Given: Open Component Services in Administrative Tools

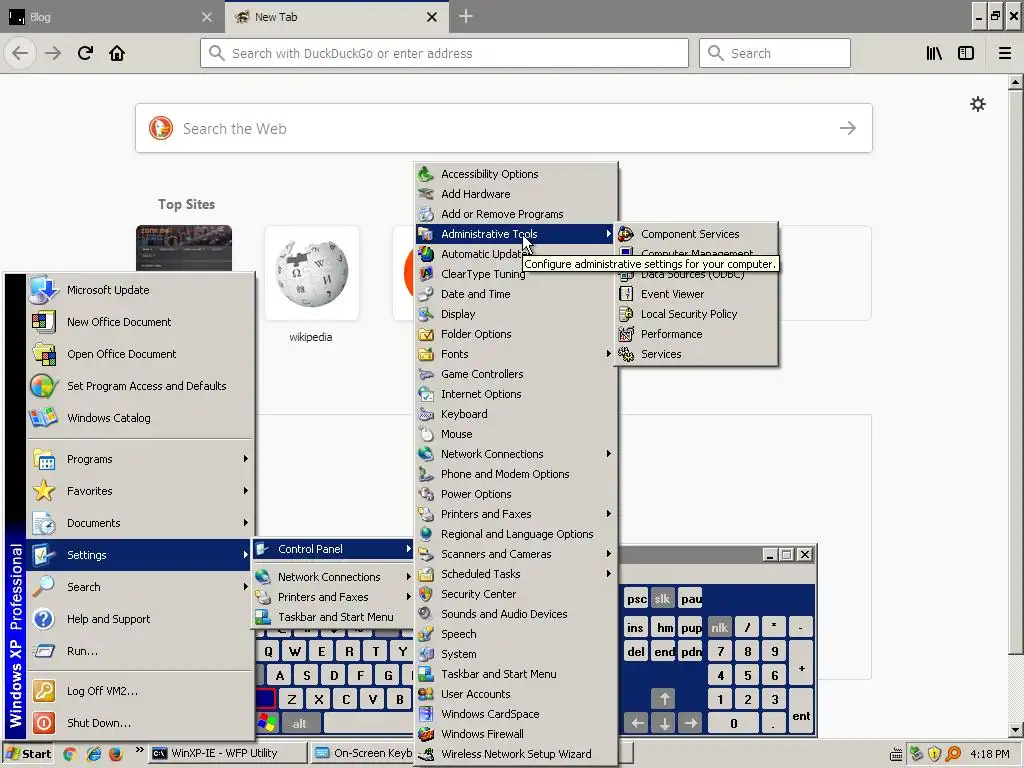Looking at the screenshot, I should (x=696, y=234).
